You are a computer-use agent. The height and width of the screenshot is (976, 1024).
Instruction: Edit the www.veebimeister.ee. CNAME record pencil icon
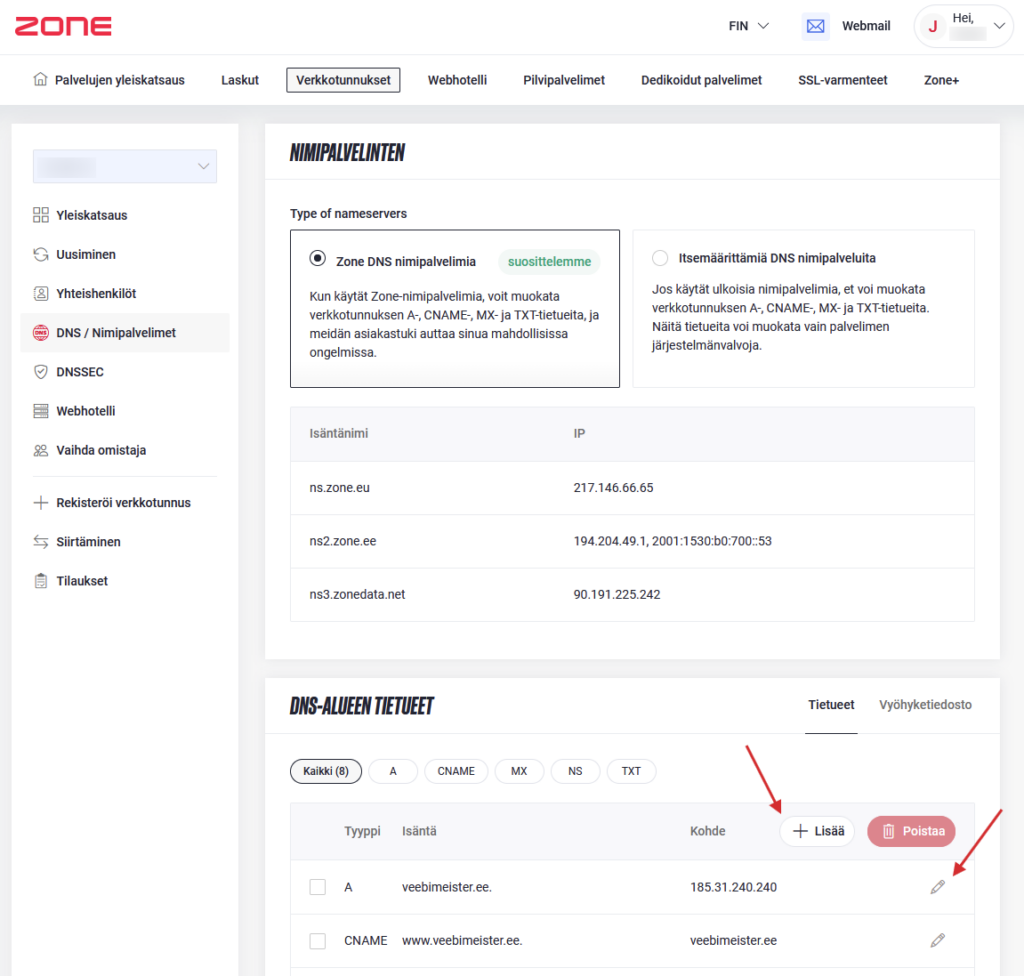(937, 940)
